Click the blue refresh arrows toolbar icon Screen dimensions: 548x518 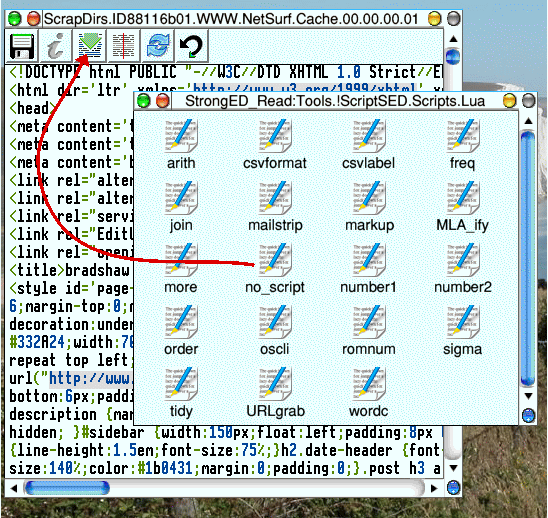tap(158, 46)
